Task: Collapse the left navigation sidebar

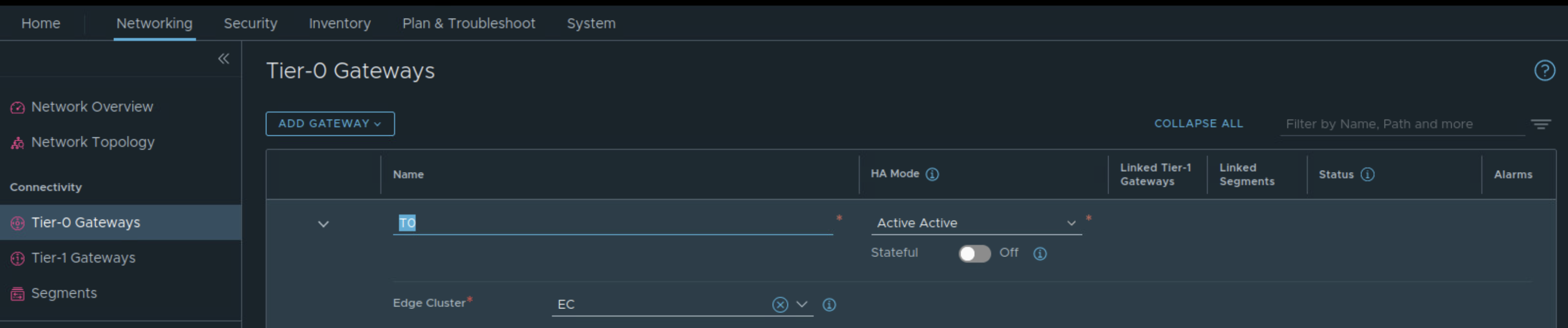Action: [224, 59]
